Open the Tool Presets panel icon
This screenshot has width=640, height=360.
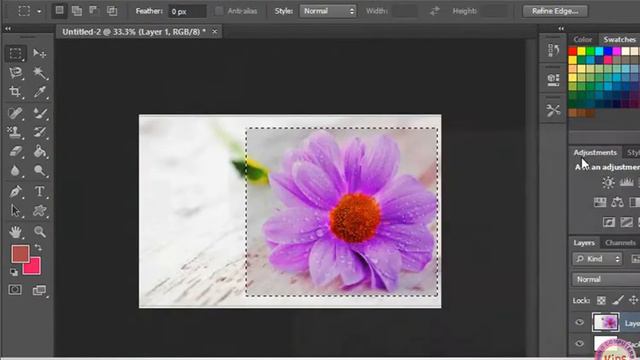click(553, 110)
